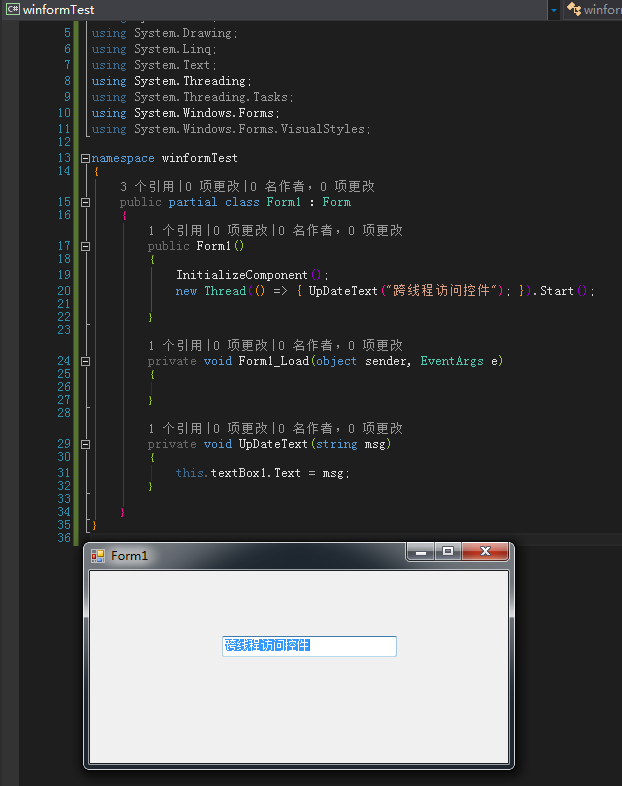Click "using System.Linq;" on line 6

pos(154,49)
